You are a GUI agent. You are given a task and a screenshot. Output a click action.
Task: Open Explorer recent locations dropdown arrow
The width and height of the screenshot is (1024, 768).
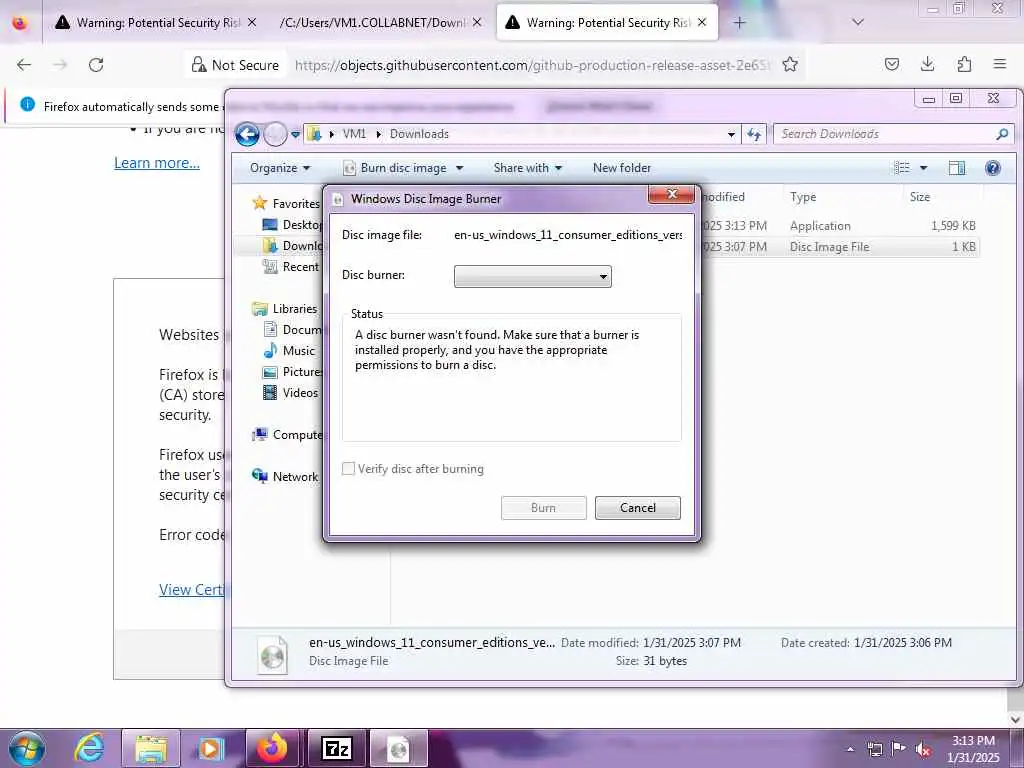pos(295,135)
